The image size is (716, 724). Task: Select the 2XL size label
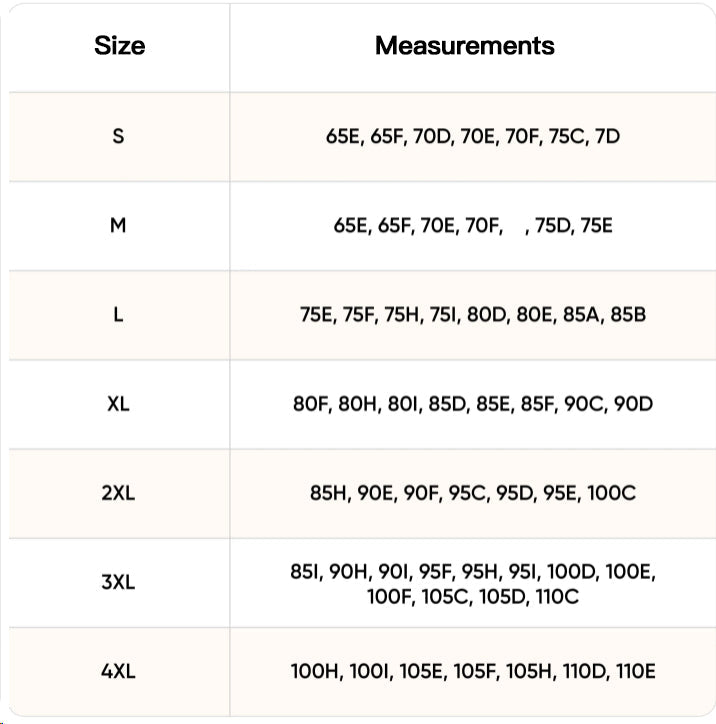coord(119,494)
